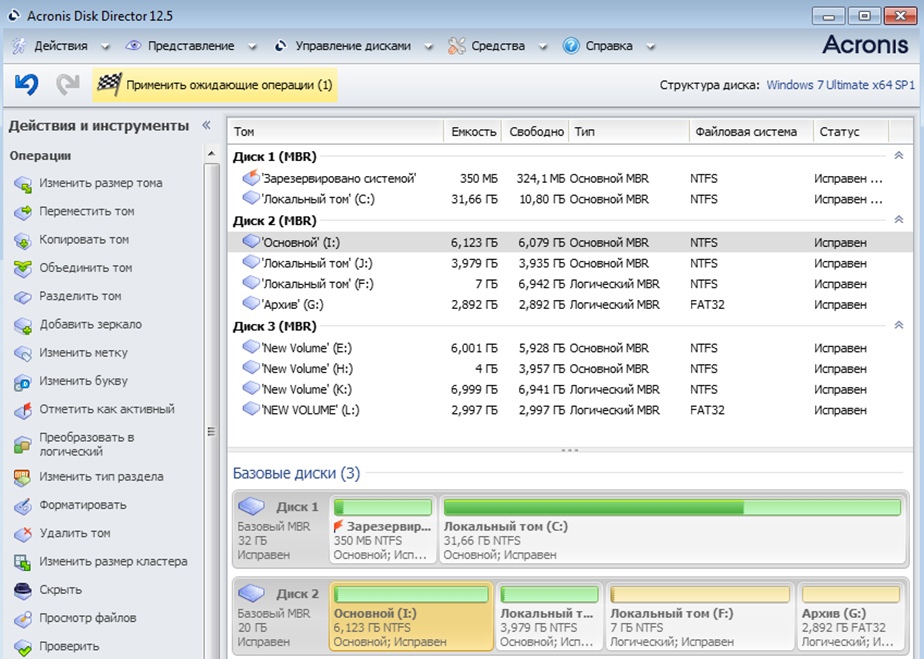Image resolution: width=924 pixels, height=659 pixels.
Task: Select the 'New Volume' (H:) row
Action: pyautogui.click(x=569, y=368)
